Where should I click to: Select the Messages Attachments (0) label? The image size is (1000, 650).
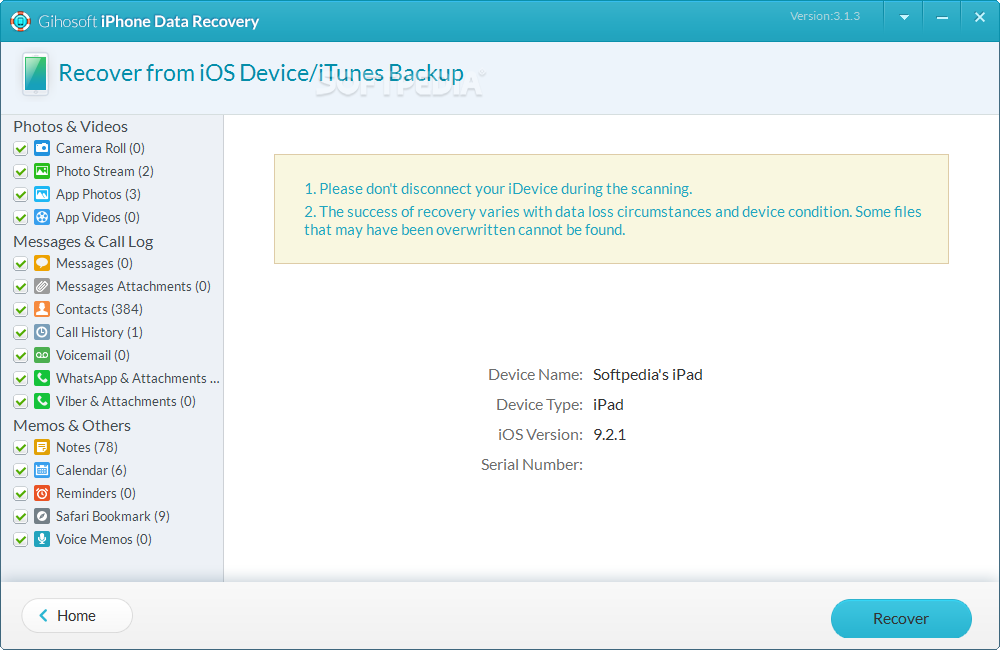[133, 286]
